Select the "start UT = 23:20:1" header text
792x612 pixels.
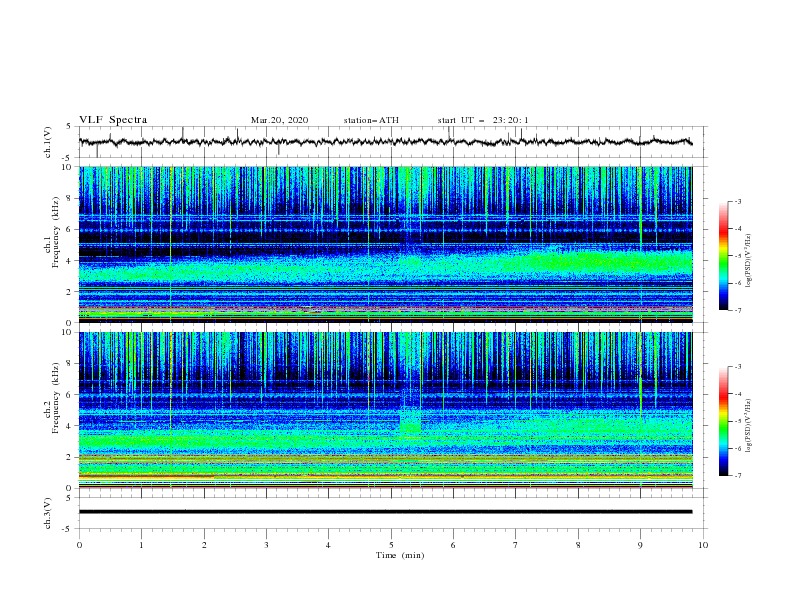[483, 120]
